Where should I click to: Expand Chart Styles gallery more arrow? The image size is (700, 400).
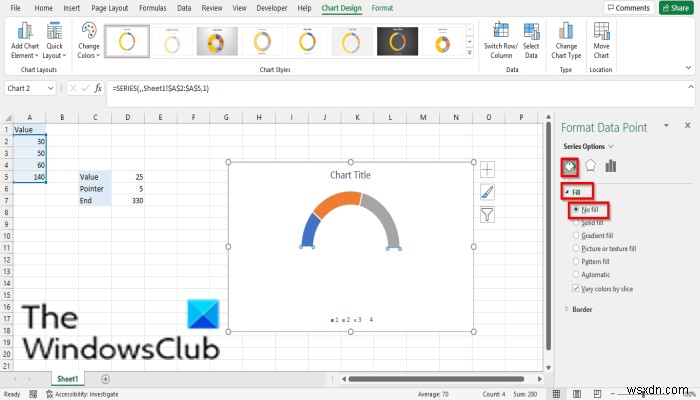[470, 53]
